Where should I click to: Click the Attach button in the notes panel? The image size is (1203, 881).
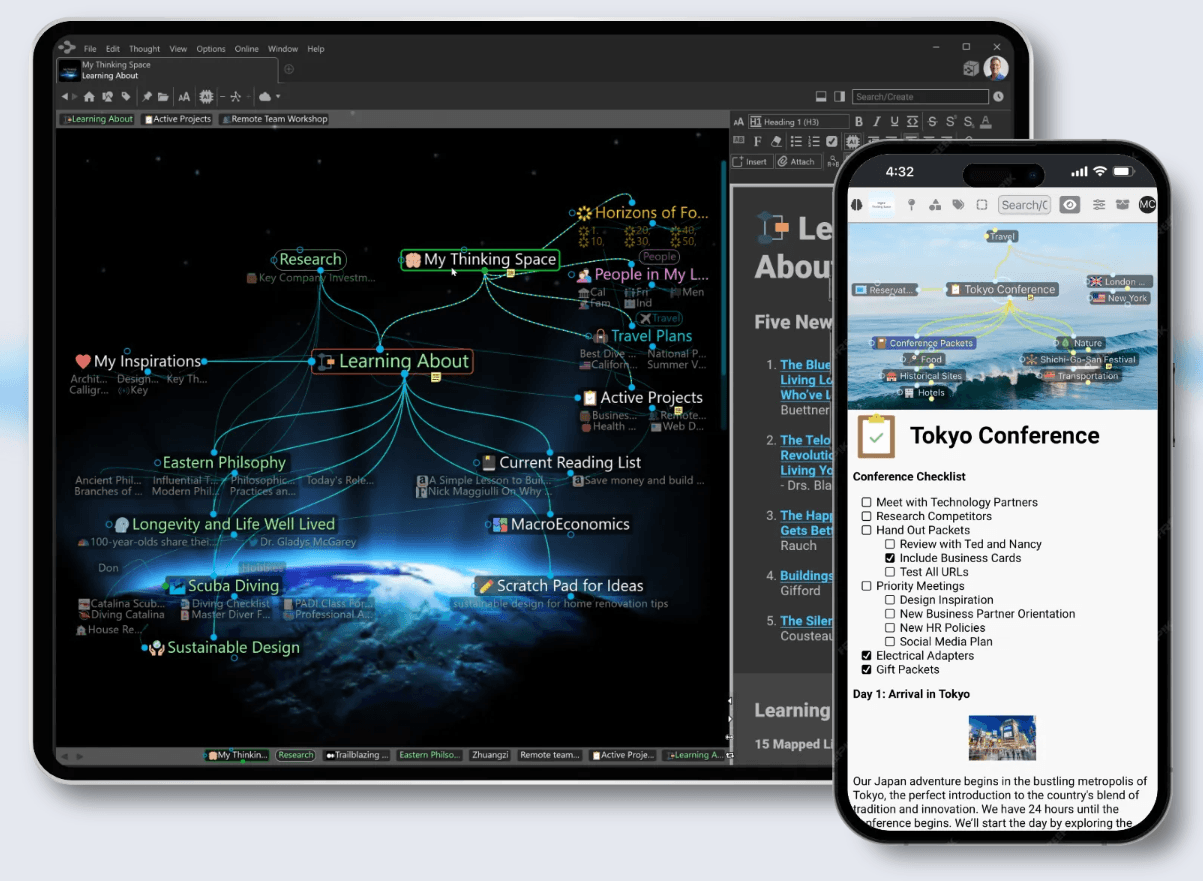click(797, 161)
